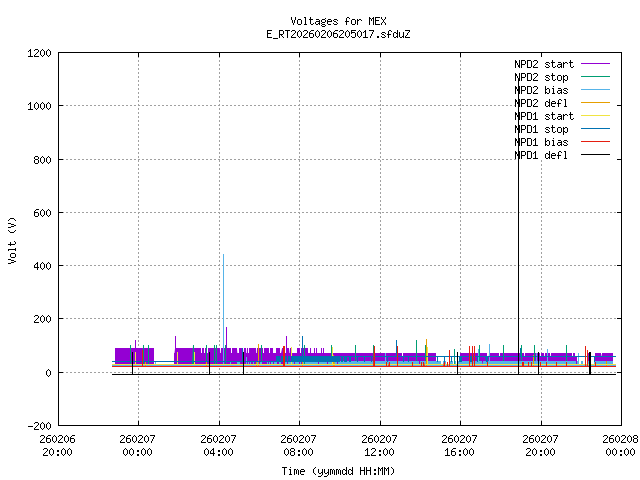Click the green NPD2 stop line sample
The width and height of the screenshot is (640, 480).
[596, 77]
